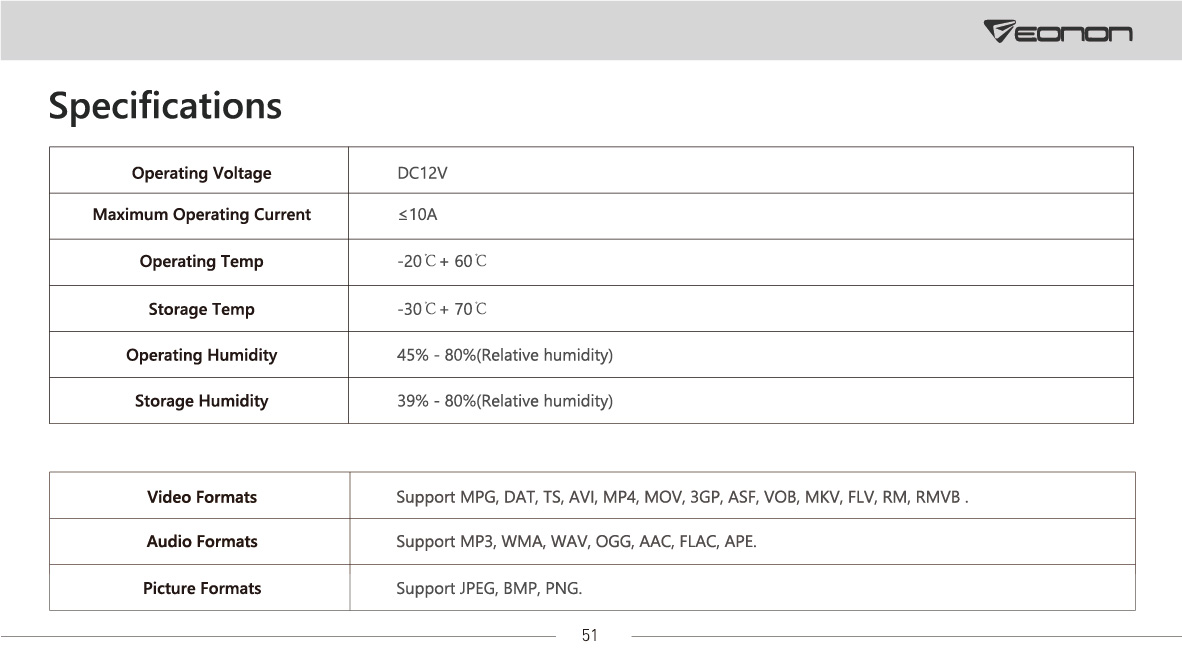The height and width of the screenshot is (651, 1182).
Task: Select the Audio Formats label
Action: [201, 542]
